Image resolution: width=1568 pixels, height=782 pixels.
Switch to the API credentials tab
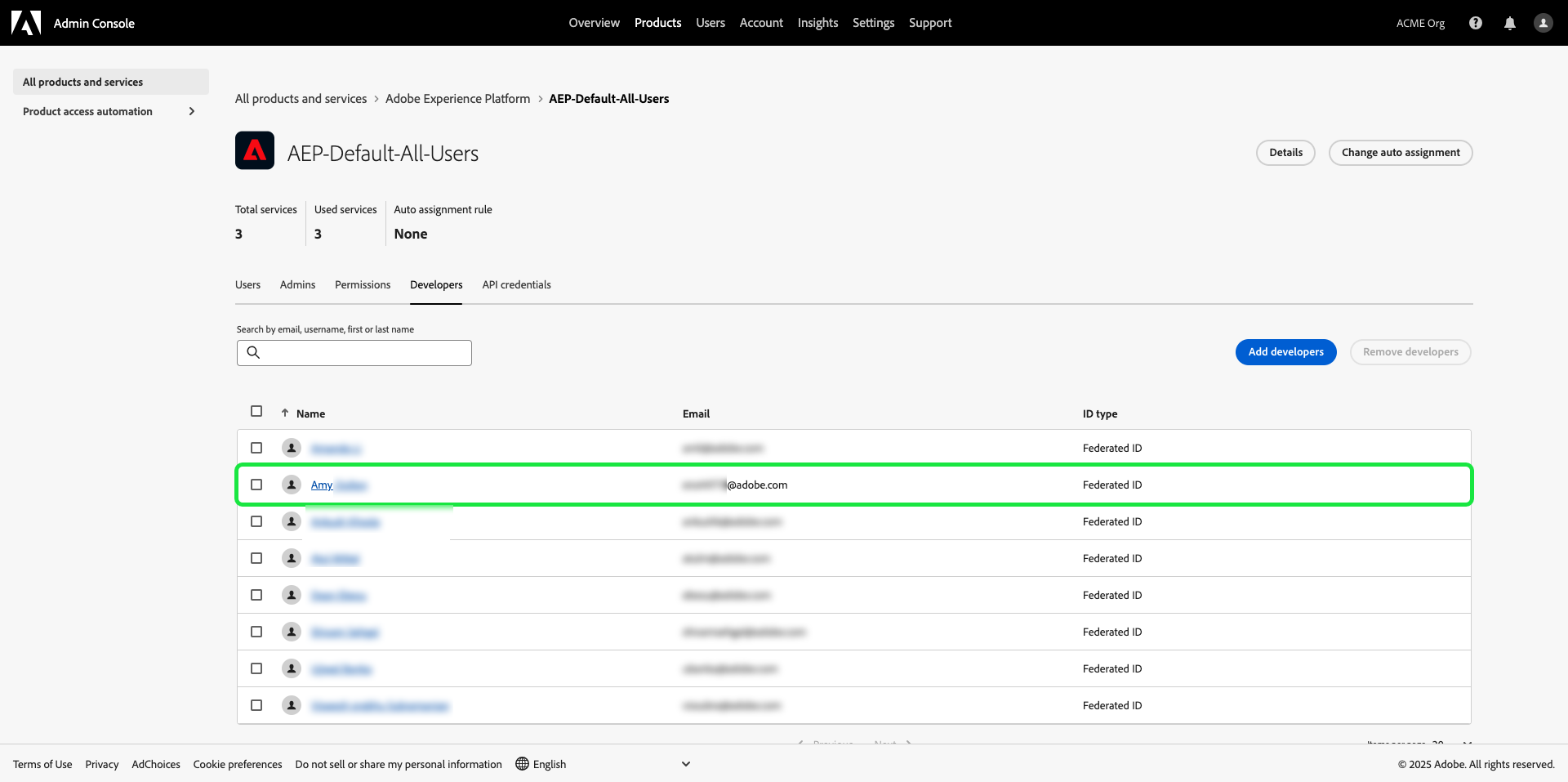tap(516, 285)
